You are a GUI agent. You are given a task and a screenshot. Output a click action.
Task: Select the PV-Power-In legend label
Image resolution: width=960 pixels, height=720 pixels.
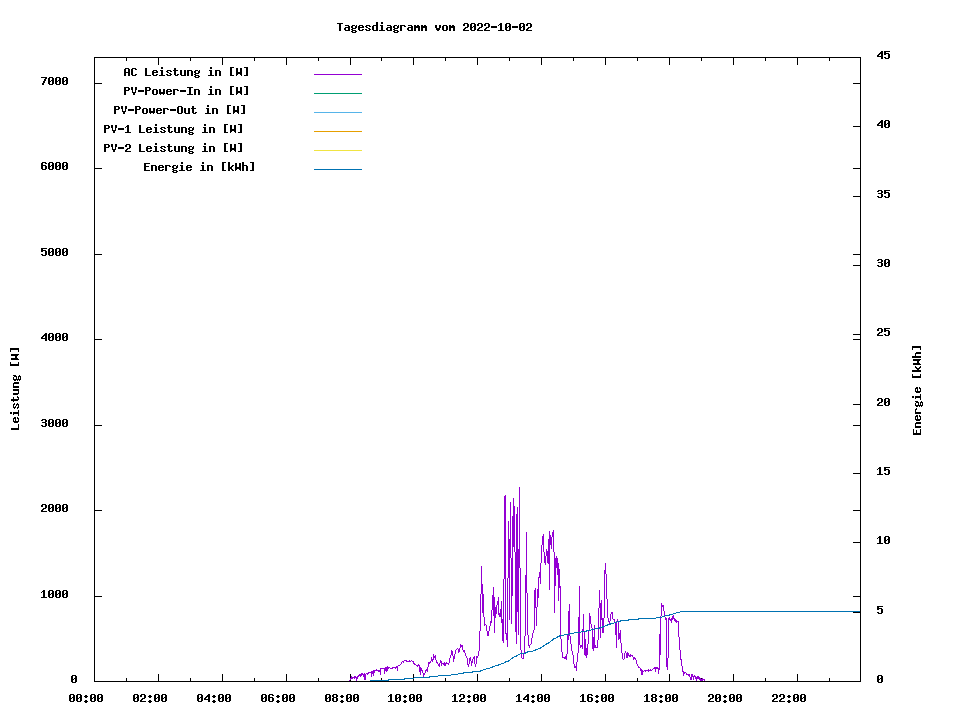point(193,91)
